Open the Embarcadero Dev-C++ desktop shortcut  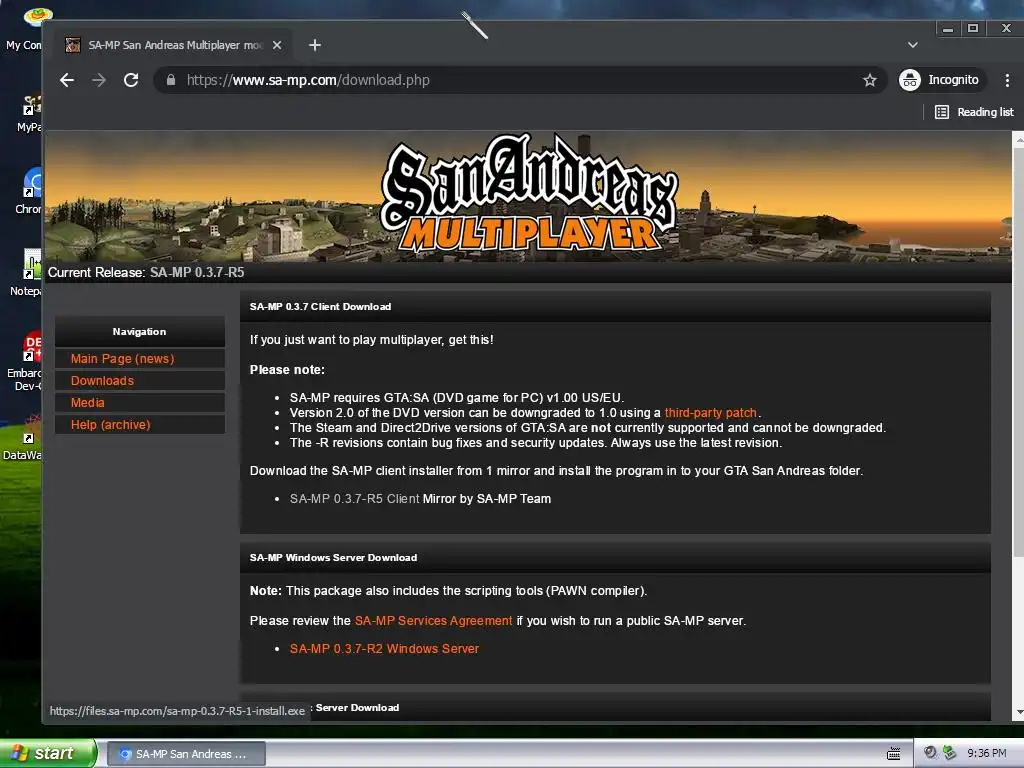coord(26,361)
